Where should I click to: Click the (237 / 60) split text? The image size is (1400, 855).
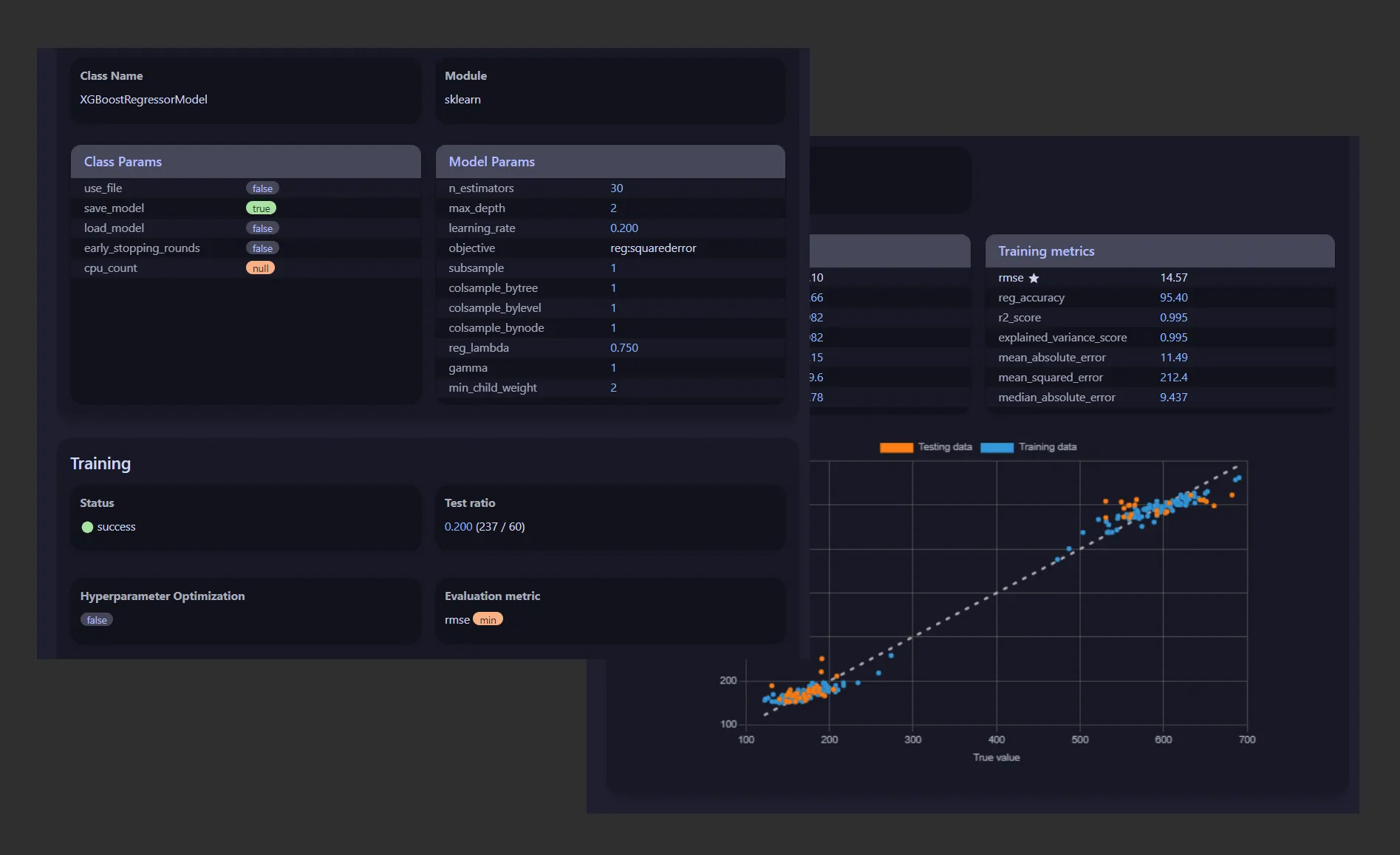pyautogui.click(x=500, y=527)
